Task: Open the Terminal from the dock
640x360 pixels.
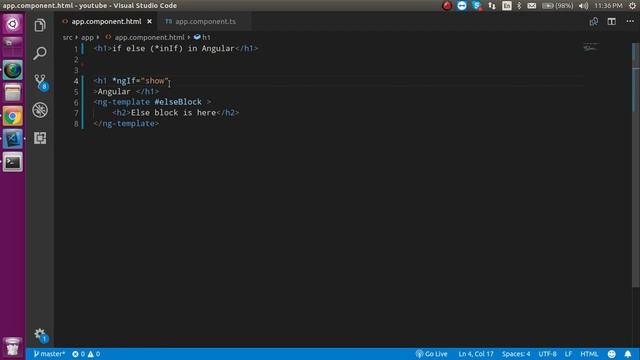Action: point(13,162)
